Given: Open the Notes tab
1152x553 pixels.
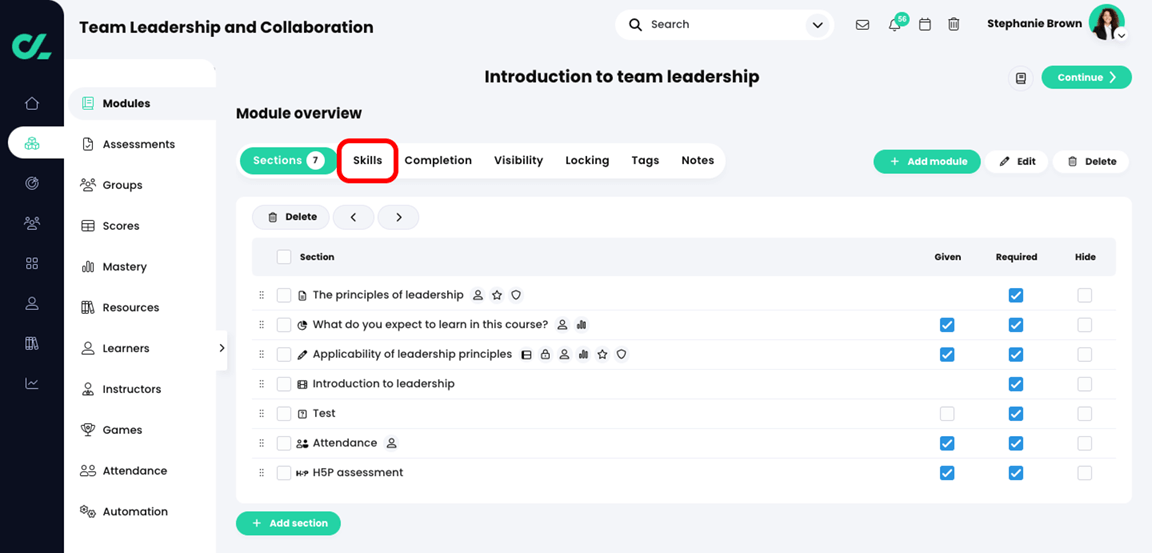Looking at the screenshot, I should [697, 160].
